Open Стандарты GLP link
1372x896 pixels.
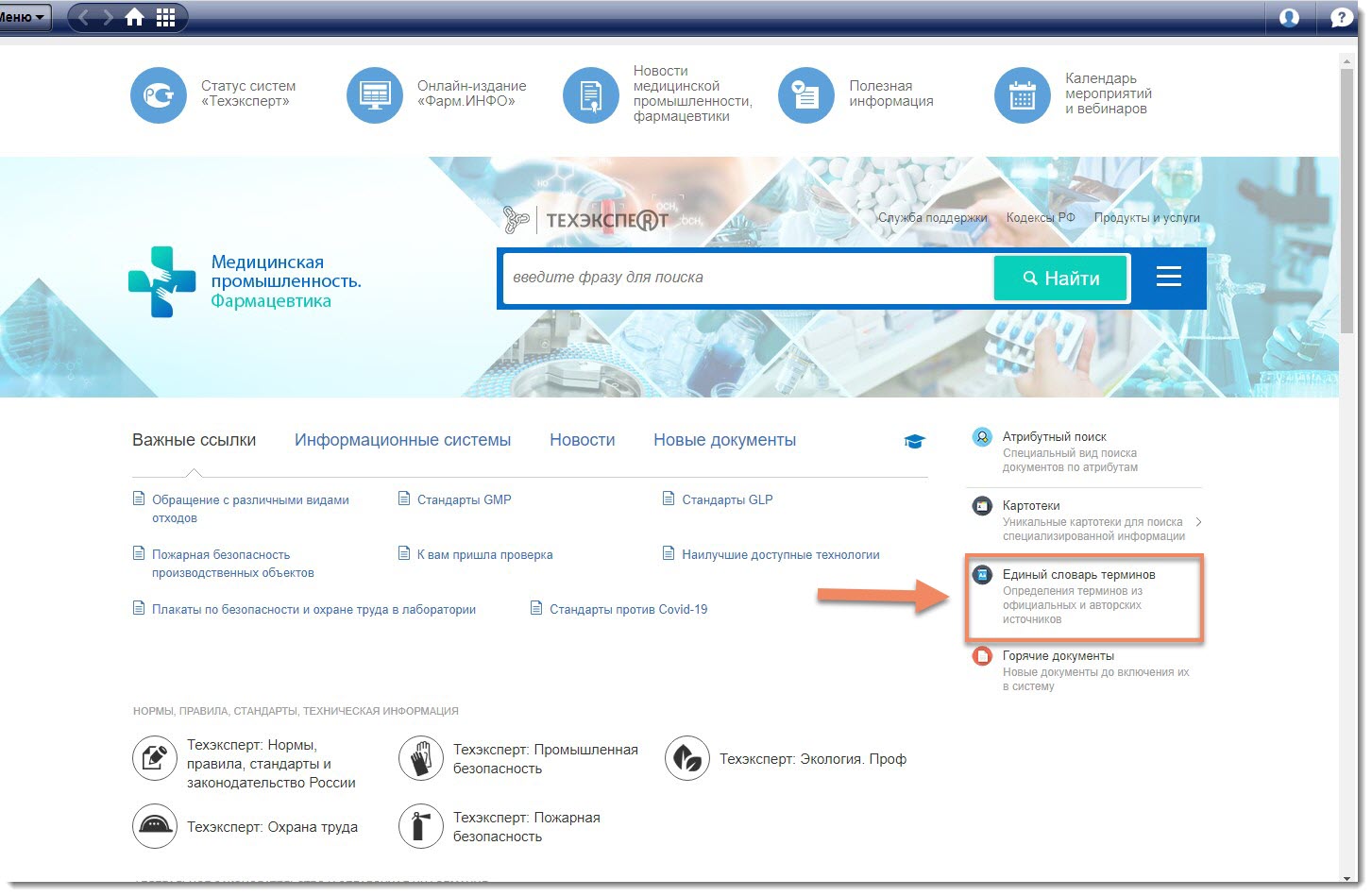coord(727,499)
